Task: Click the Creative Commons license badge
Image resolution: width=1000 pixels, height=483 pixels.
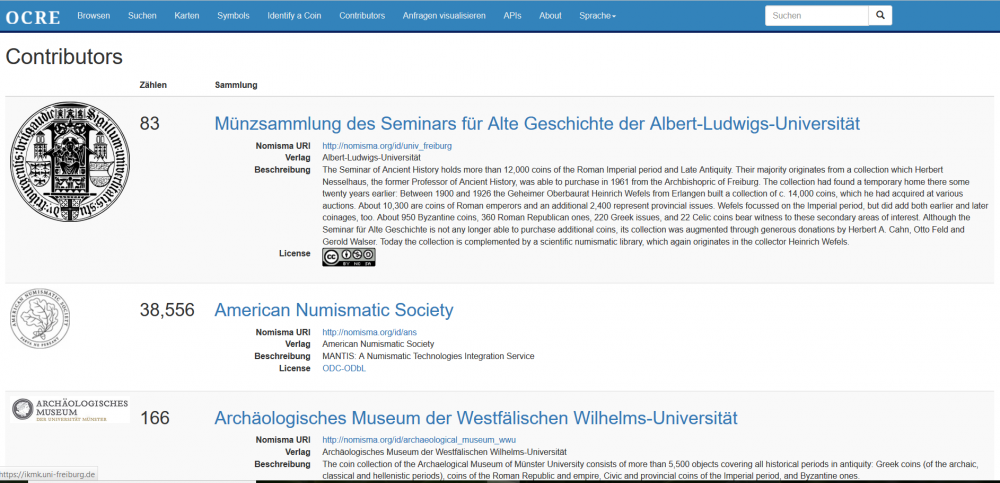Action: click(x=348, y=257)
